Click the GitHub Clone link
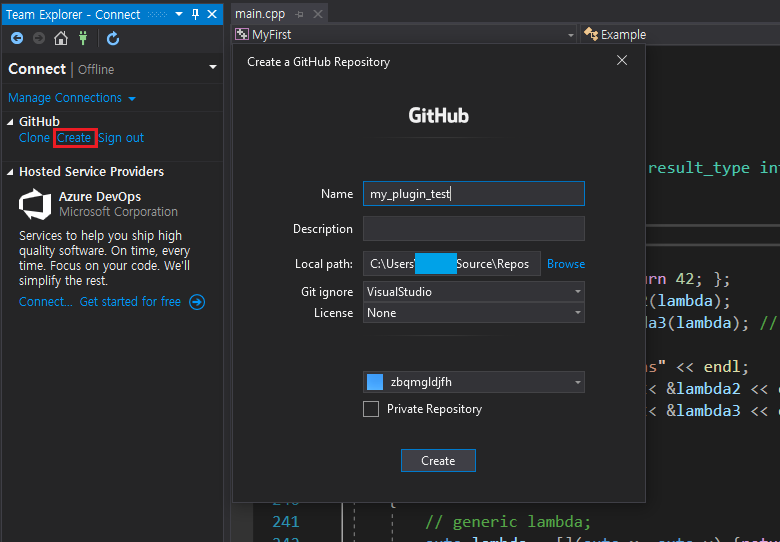780x542 pixels. 34,138
